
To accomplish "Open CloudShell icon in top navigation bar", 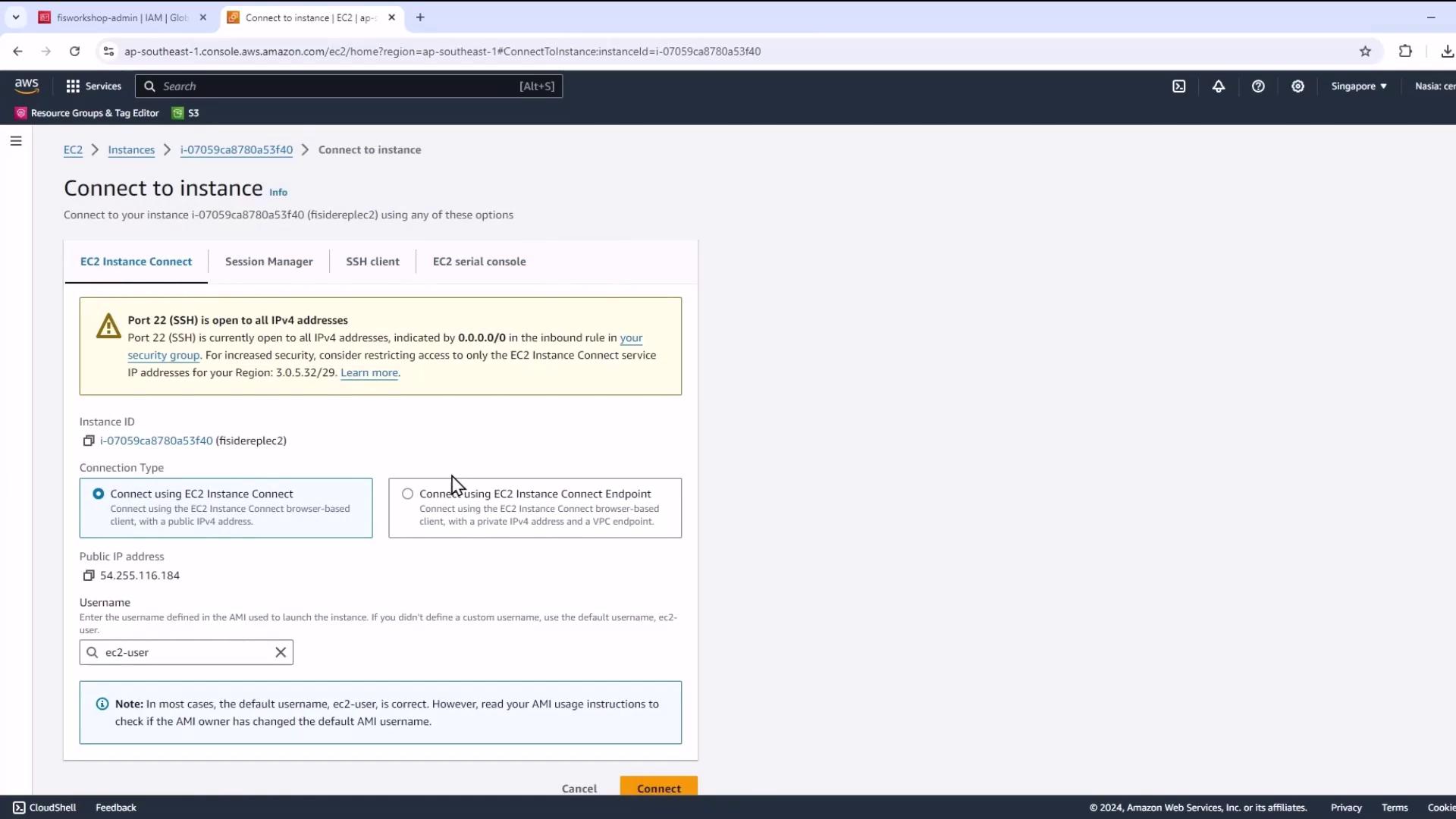I will coord(1178,86).
